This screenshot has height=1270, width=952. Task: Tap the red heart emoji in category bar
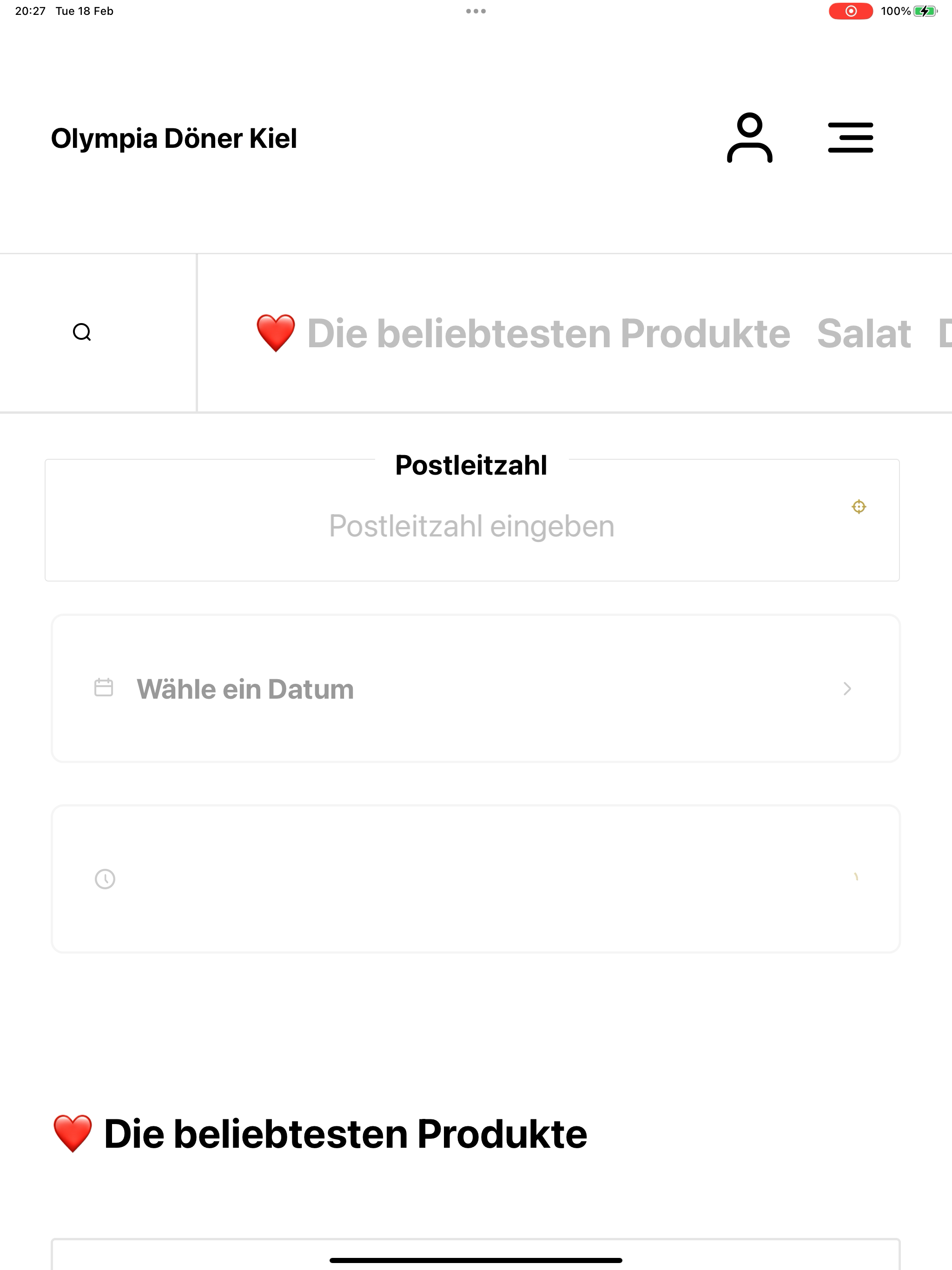pyautogui.click(x=276, y=333)
